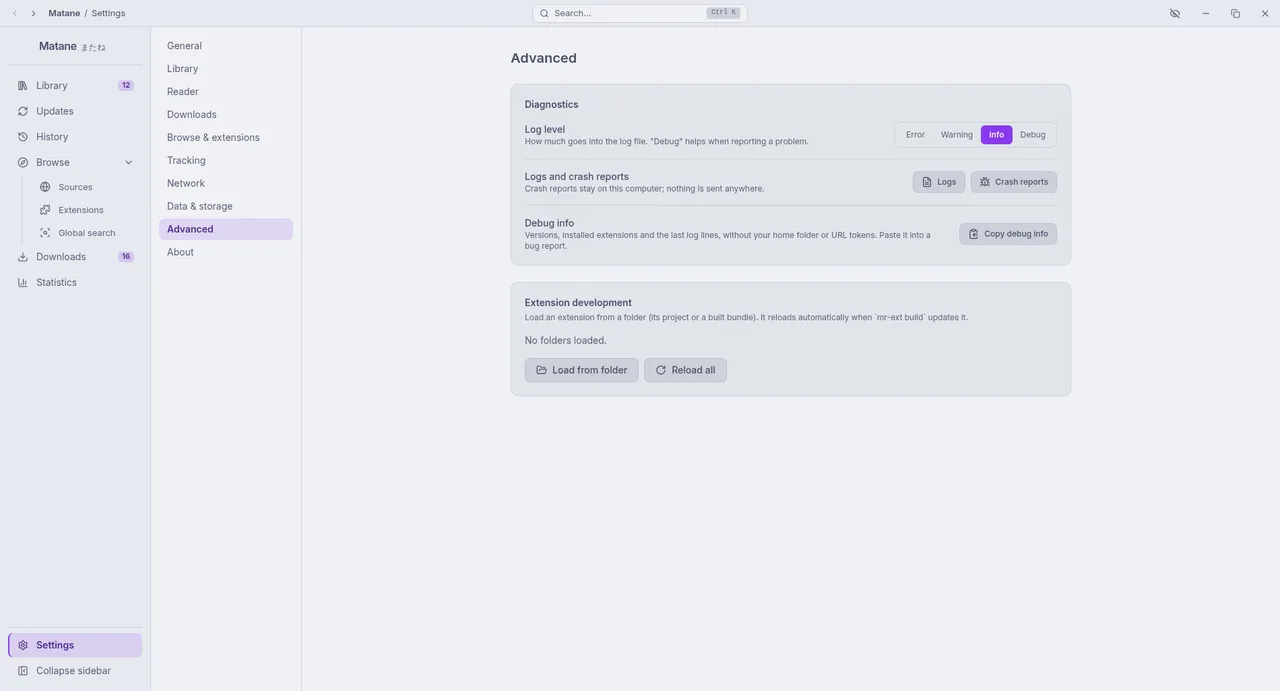Screen dimensions: 1280x691
Task: Open the About settings section
Action: 226,253
